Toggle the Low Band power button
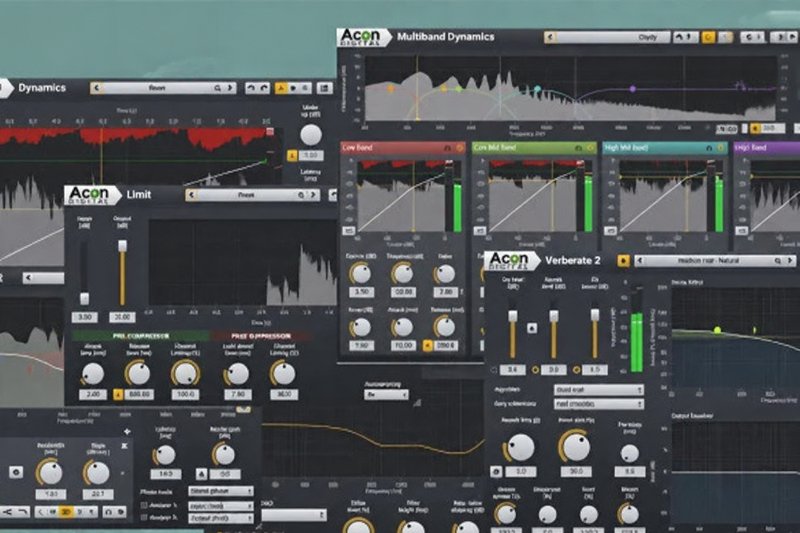Image resolution: width=800 pixels, height=533 pixels. click(460, 148)
